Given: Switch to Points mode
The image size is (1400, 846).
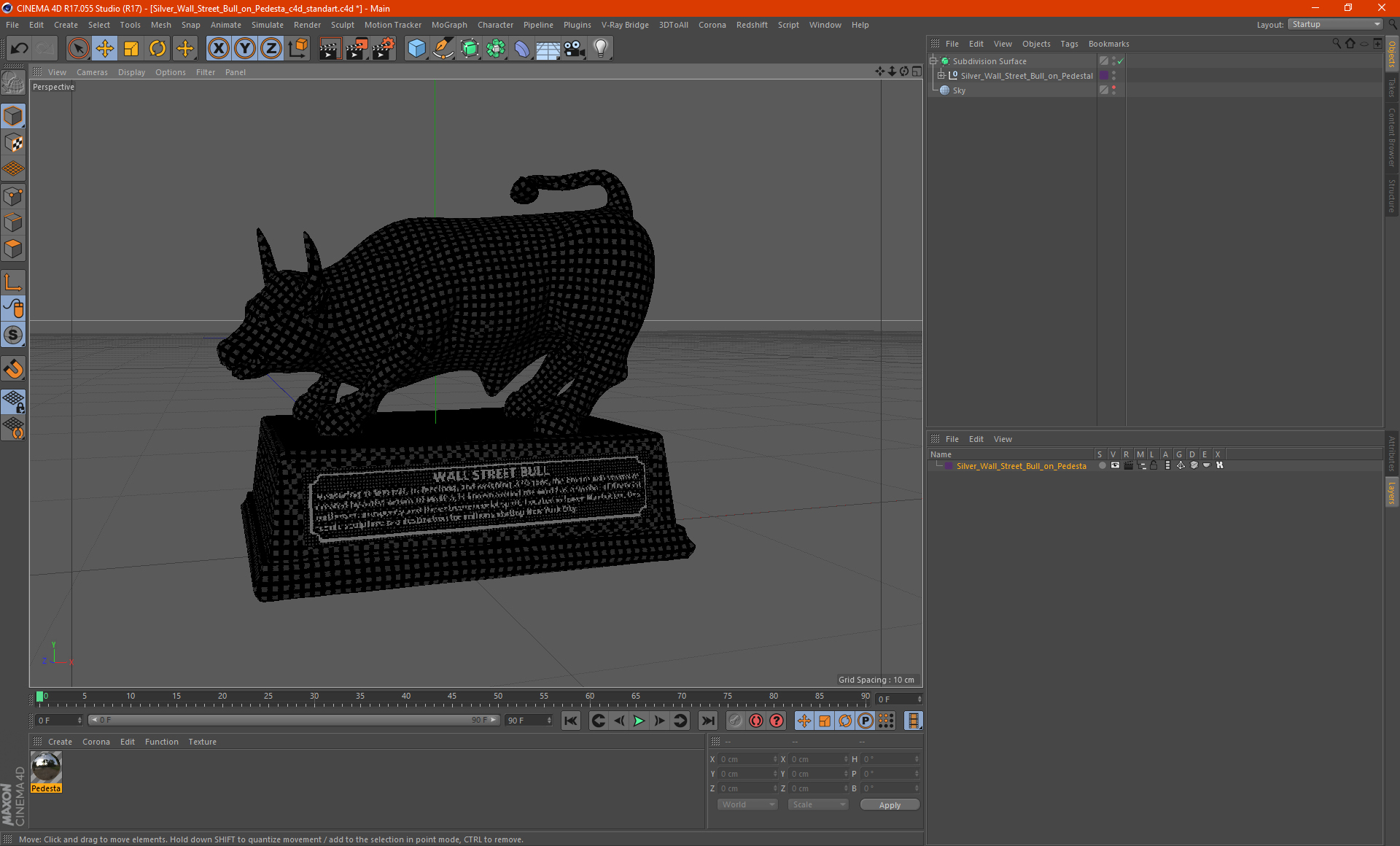Looking at the screenshot, I should click(x=13, y=196).
